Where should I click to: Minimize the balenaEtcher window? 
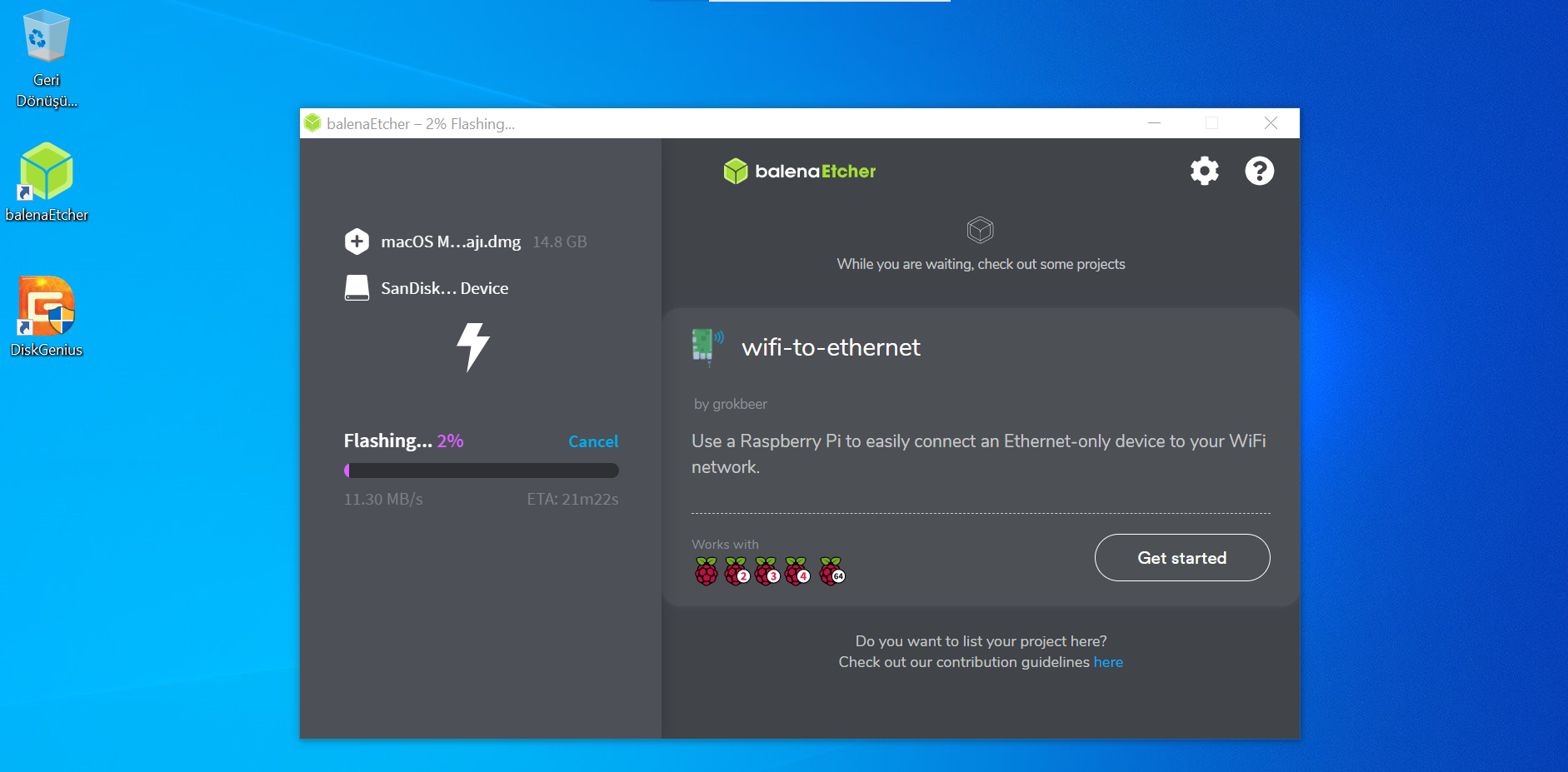[1154, 123]
